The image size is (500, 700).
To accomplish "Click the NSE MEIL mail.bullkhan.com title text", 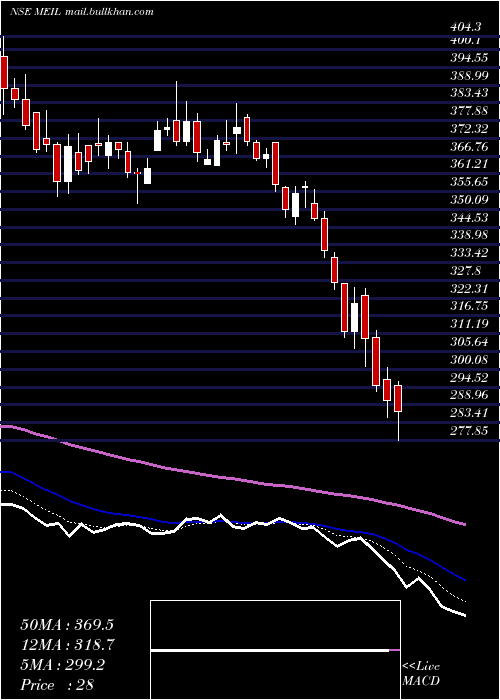I will (82, 11).
